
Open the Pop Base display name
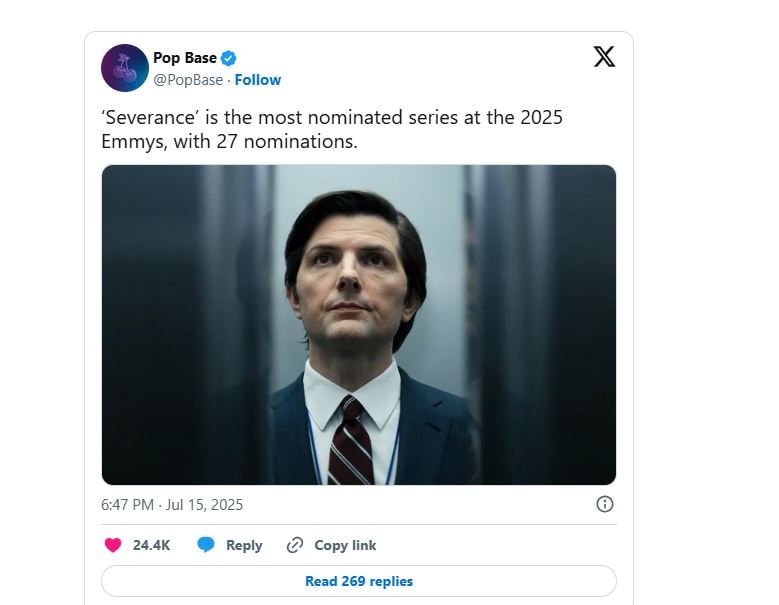(184, 58)
